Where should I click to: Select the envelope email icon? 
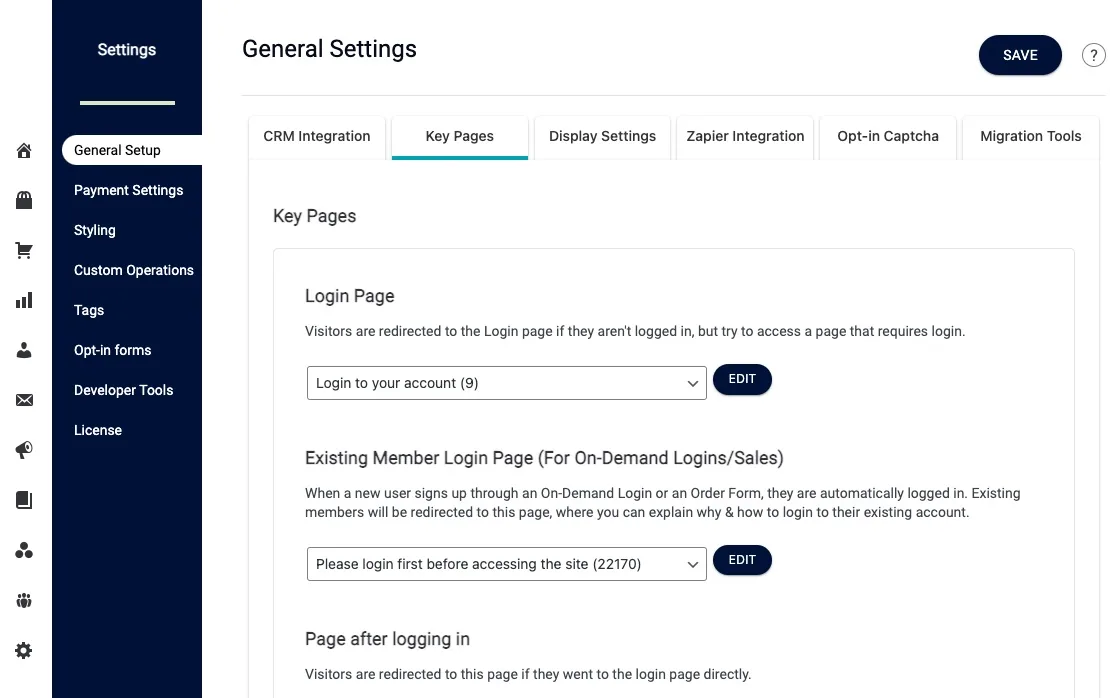click(24, 400)
